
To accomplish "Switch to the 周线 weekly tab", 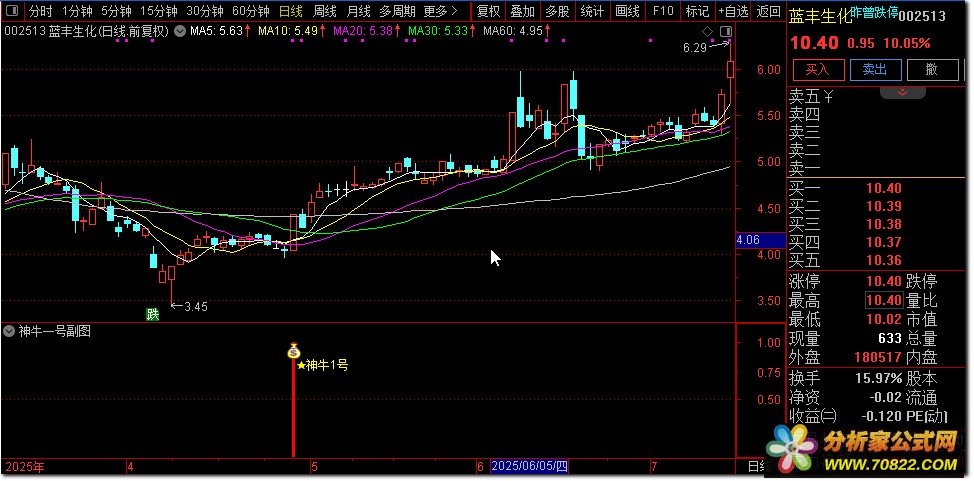I will [324, 11].
